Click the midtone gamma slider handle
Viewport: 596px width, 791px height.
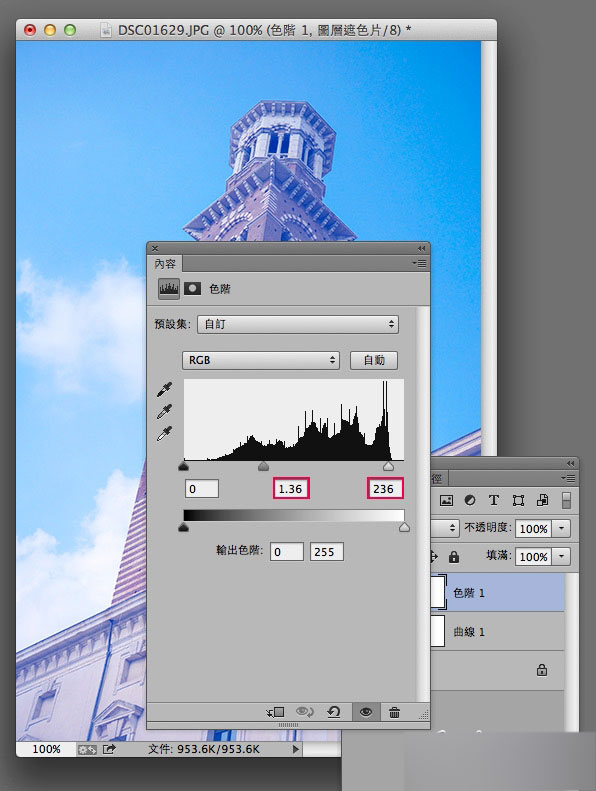263,466
